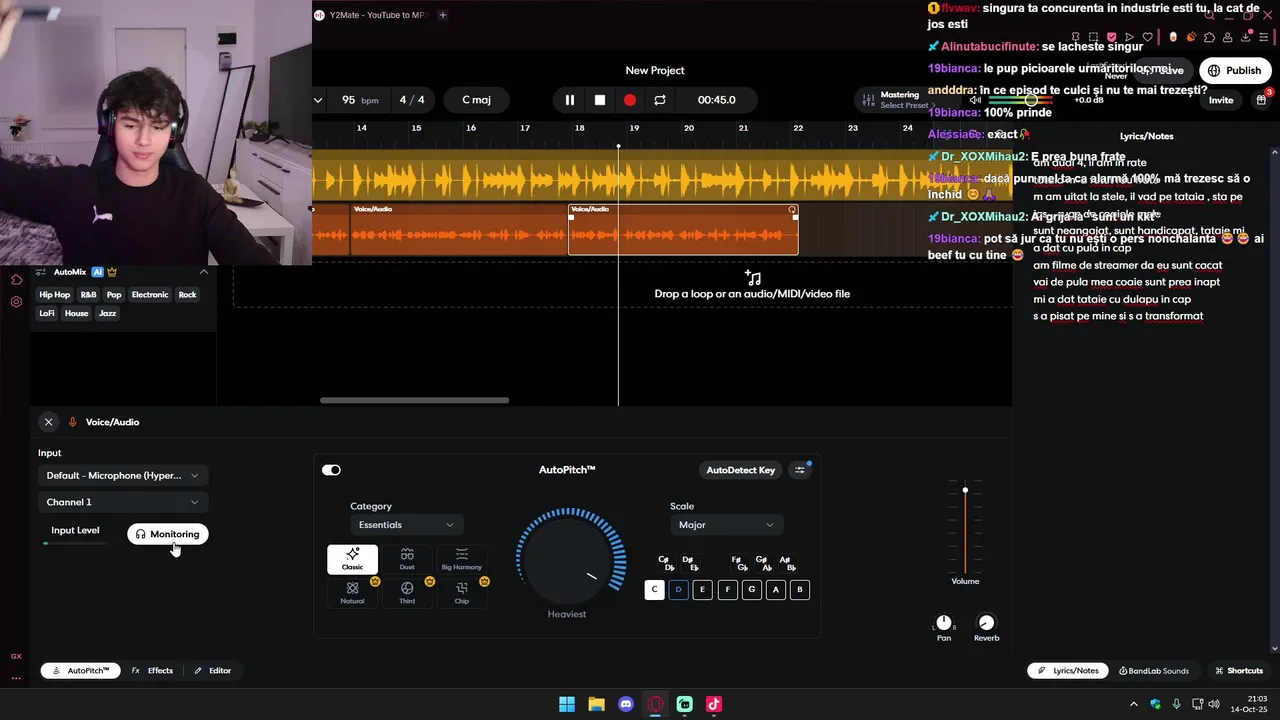Start recording with the red record button
Screen dimensions: 1280x720
coord(630,100)
